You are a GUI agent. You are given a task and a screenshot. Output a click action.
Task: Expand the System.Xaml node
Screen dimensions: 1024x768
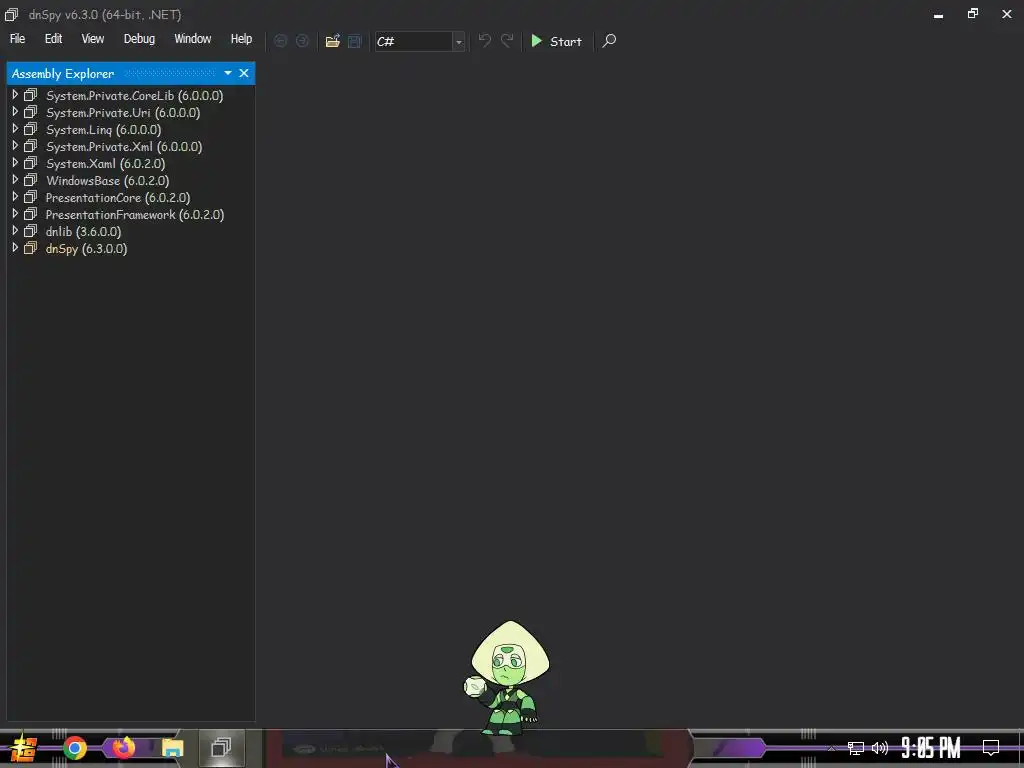[15, 163]
